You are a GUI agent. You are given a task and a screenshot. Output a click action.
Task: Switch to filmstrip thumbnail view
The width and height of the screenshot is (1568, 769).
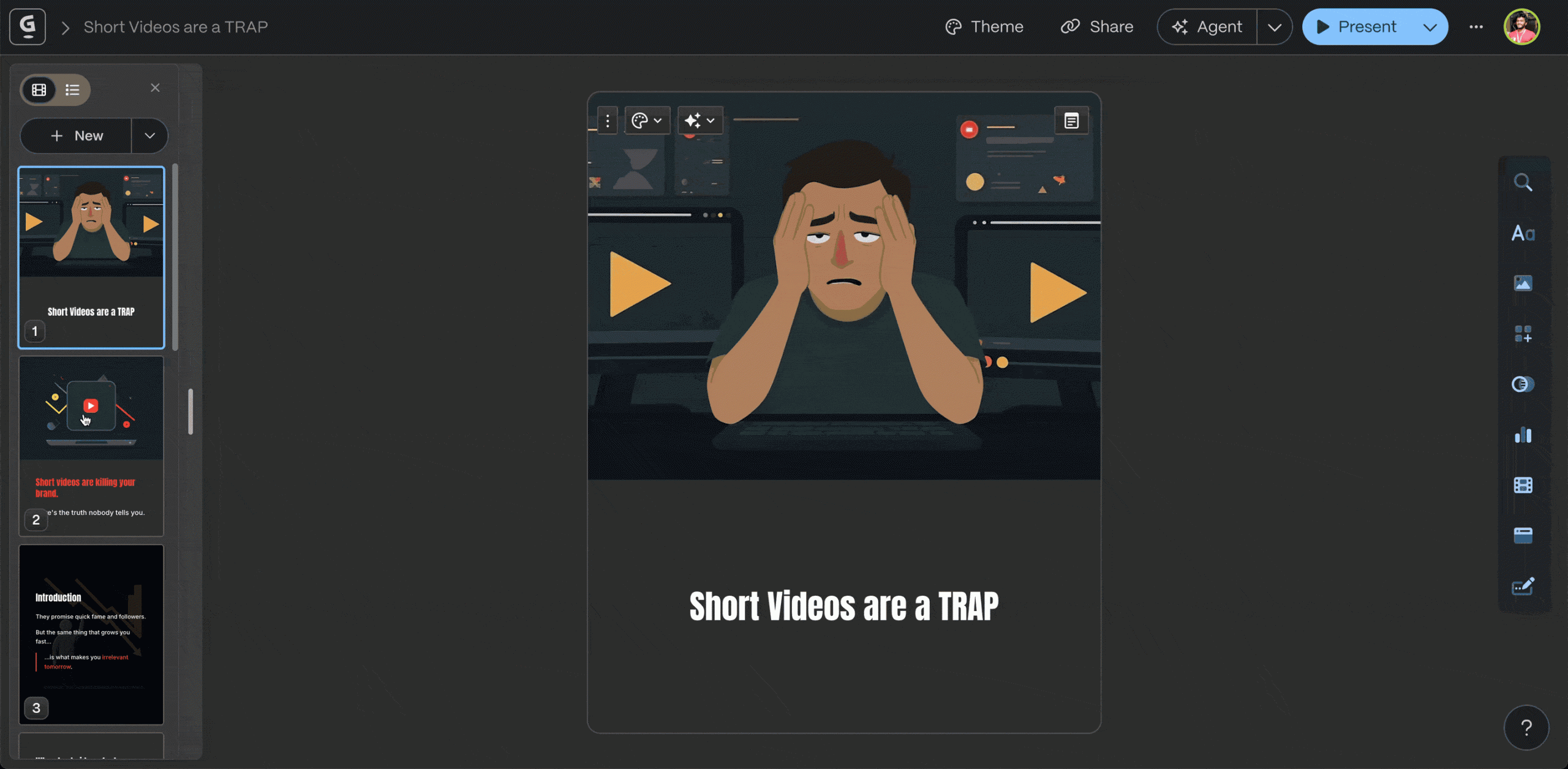39,90
